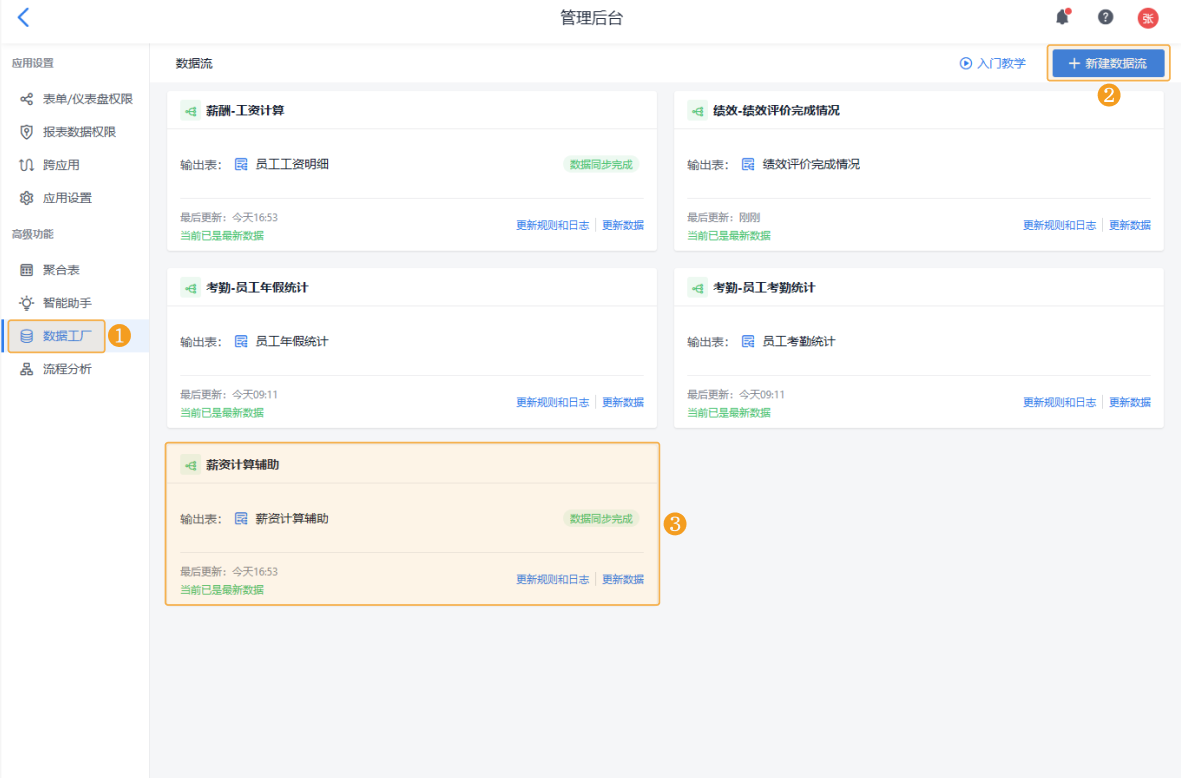
Task: Click the data flow icon beside 薪酬-工资计算
Action: point(191,111)
